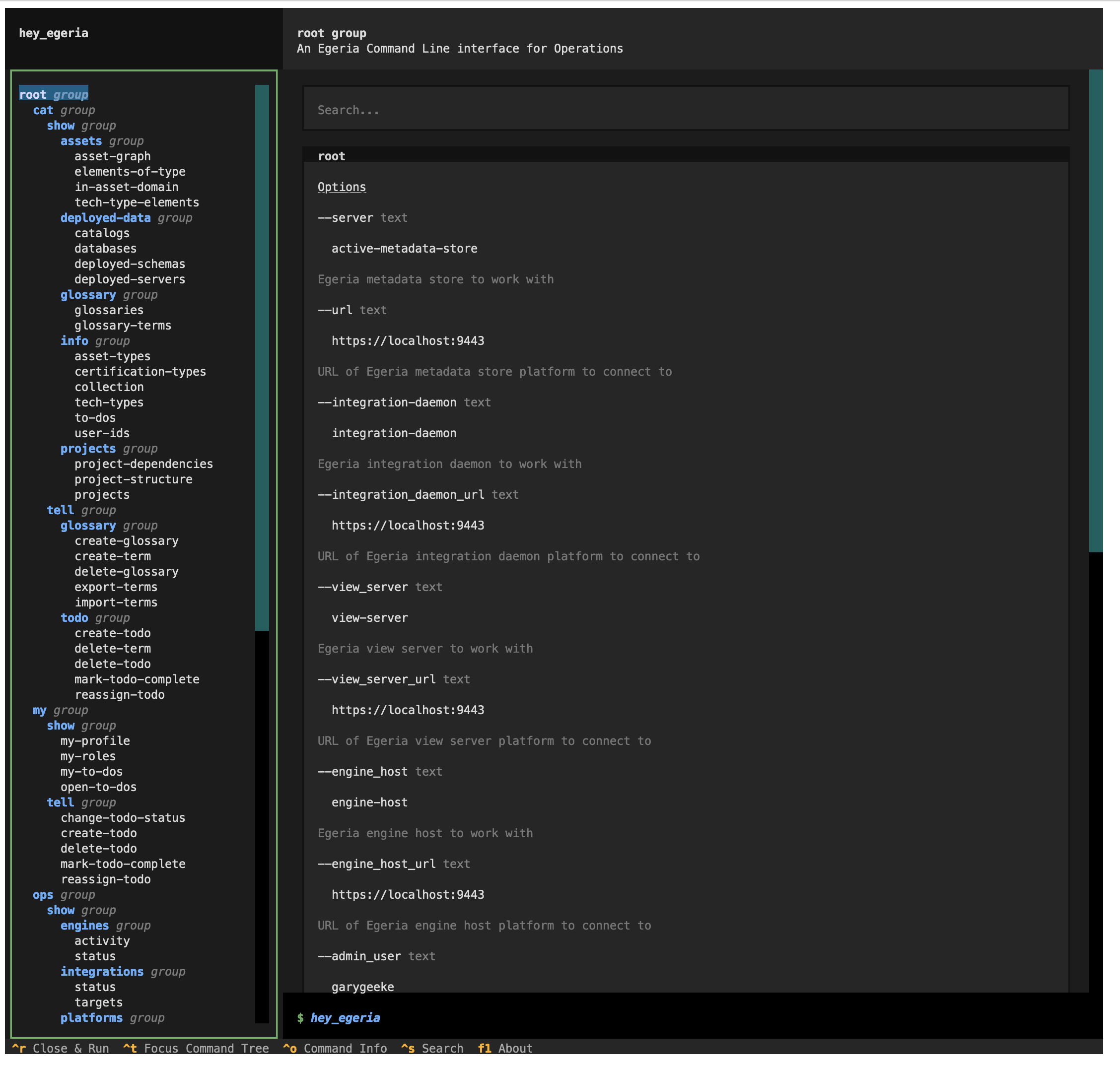The image size is (1120, 1068).
Task: Select the cat group in command tree
Action: 64,110
